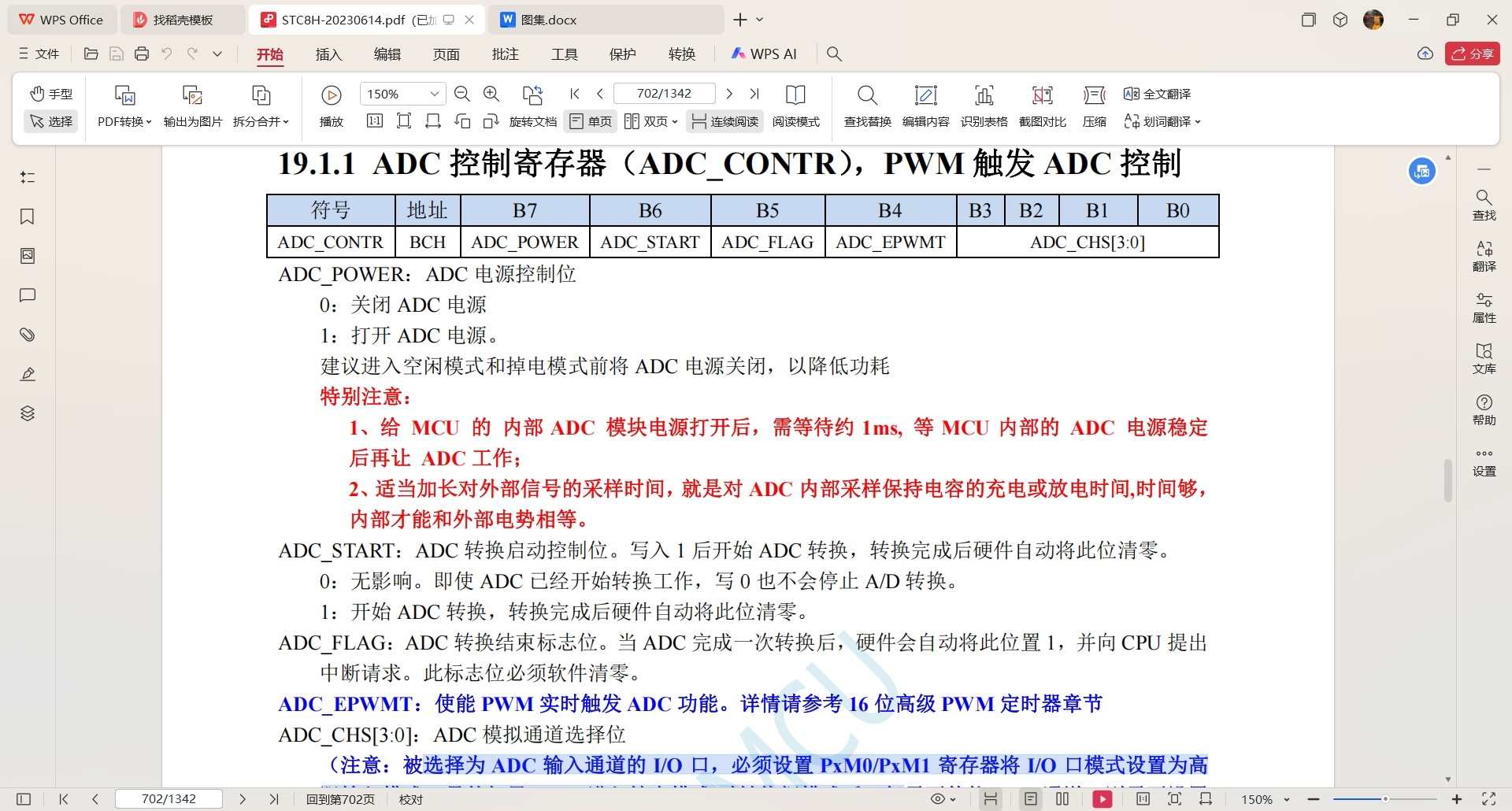
Task: Activate the Select cursor tool (选择)
Action: (51, 121)
